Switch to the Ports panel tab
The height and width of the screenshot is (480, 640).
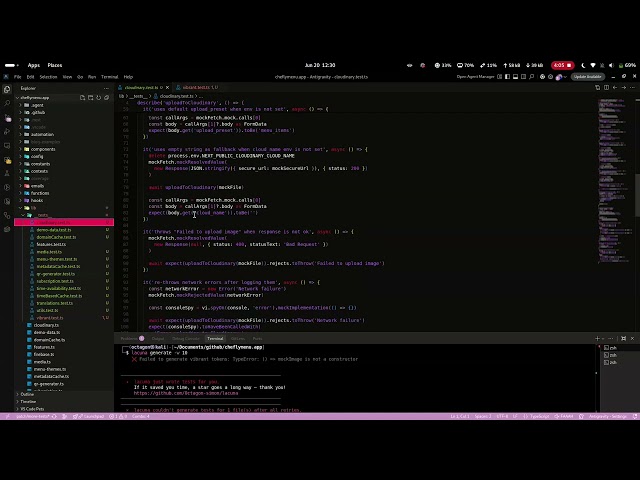coord(257,338)
